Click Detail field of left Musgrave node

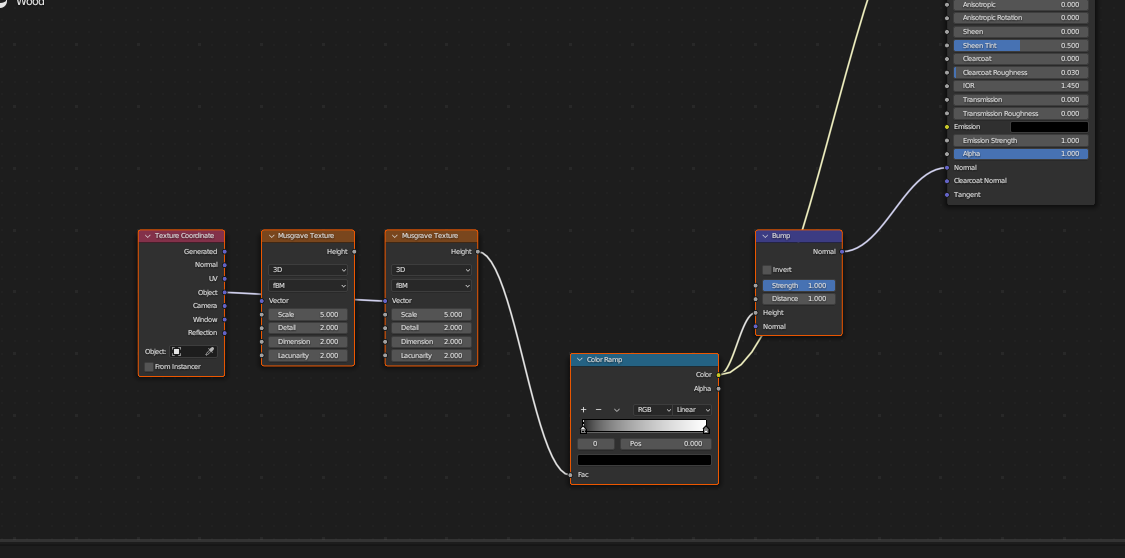point(308,328)
